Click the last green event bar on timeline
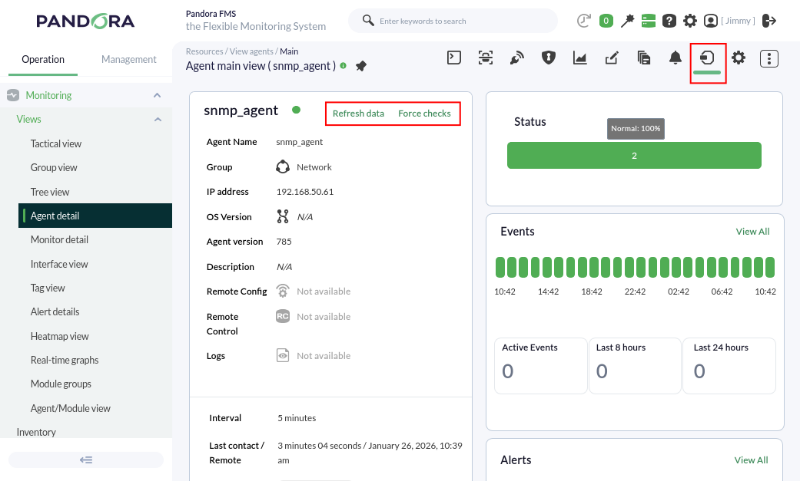The image size is (800, 481). point(770,267)
